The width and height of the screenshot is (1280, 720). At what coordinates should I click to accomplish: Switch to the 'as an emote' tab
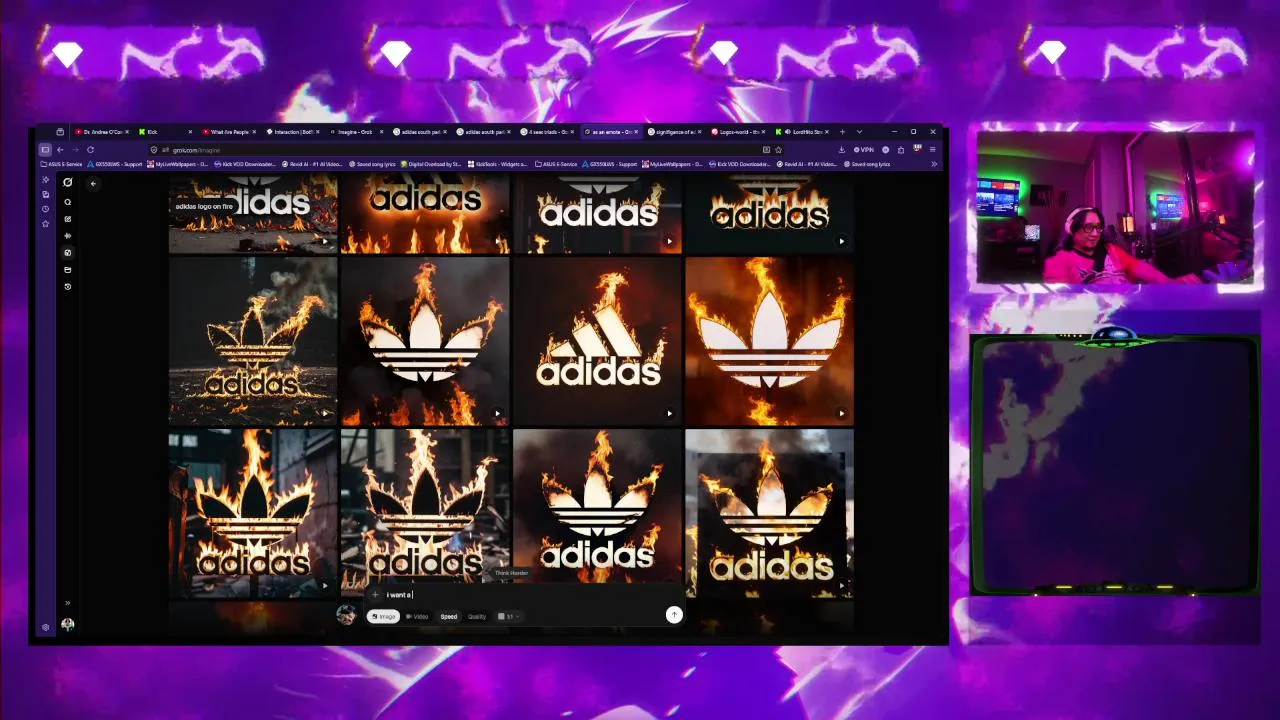612,132
